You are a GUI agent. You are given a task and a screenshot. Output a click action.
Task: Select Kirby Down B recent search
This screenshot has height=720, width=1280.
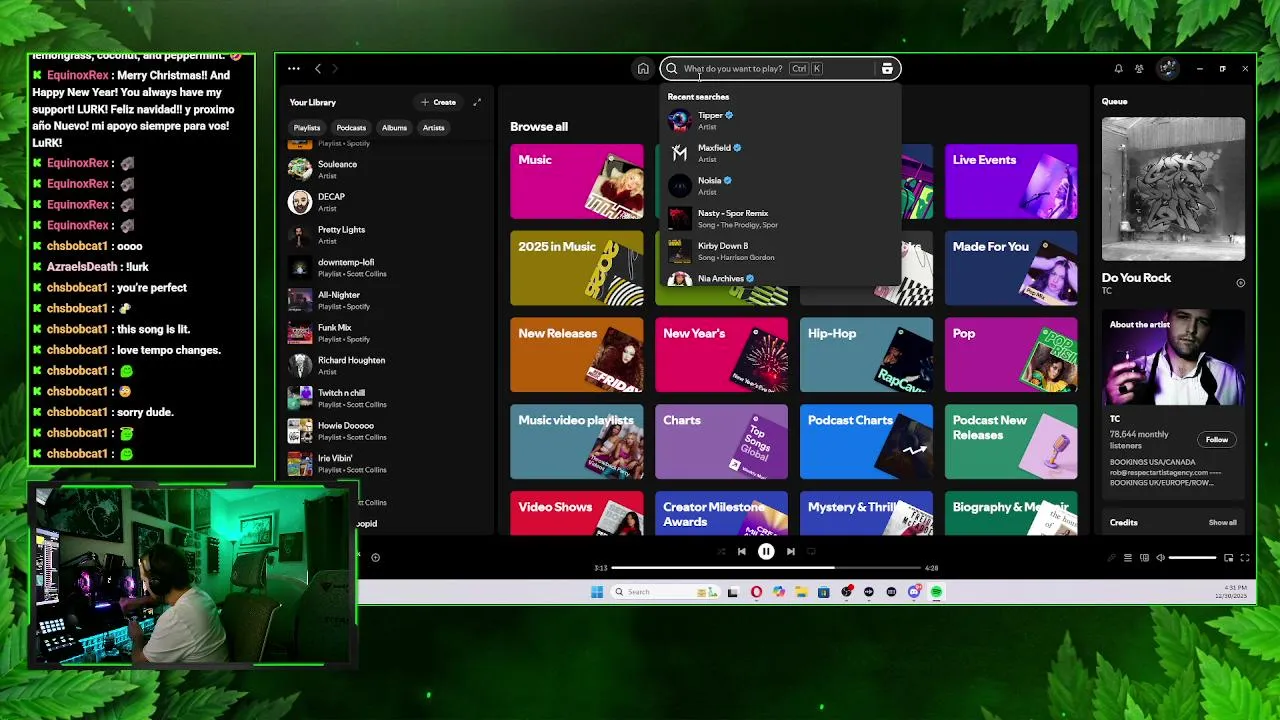780,251
